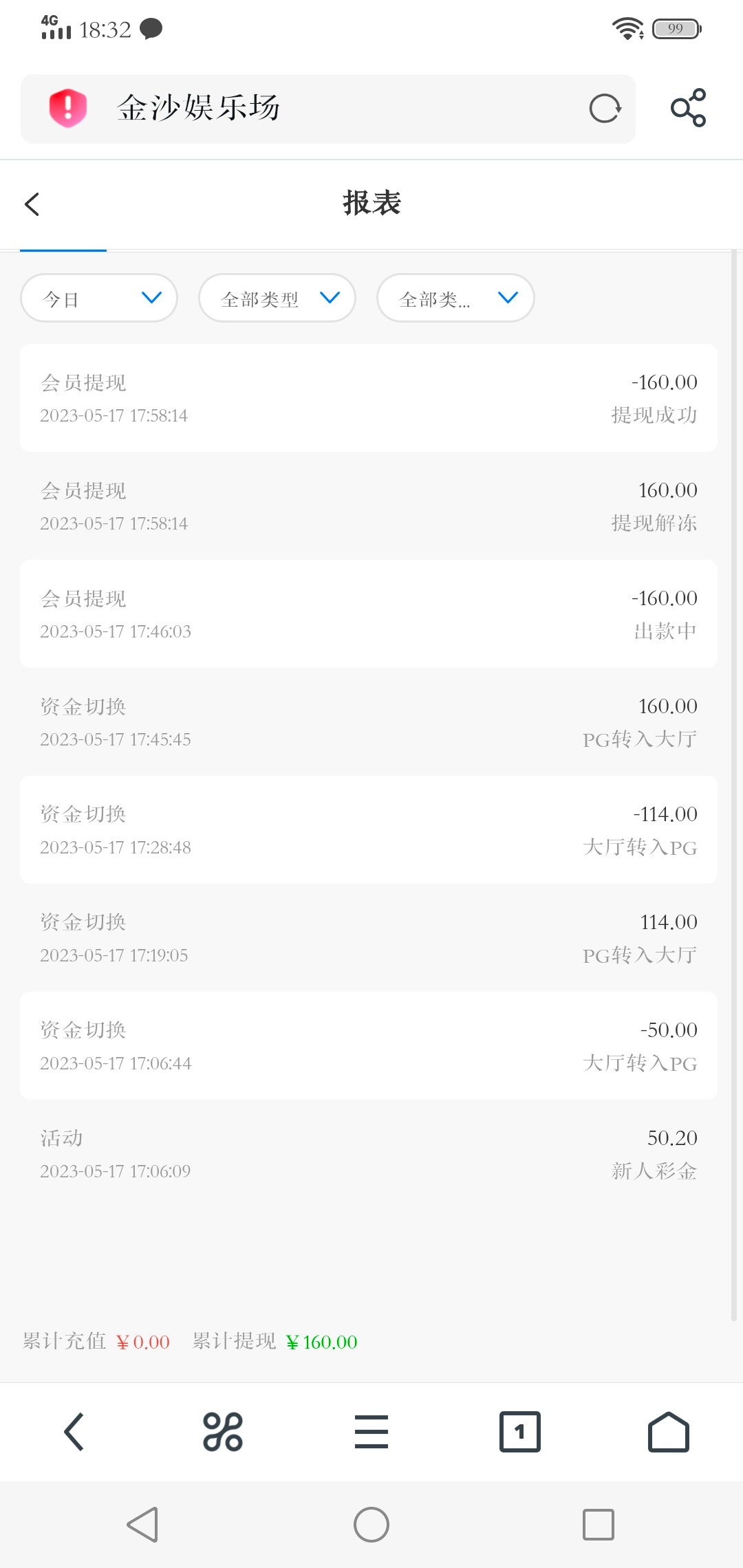Expand the truncated 全部类... dropdown
This screenshot has height=1568, width=743.
point(455,298)
